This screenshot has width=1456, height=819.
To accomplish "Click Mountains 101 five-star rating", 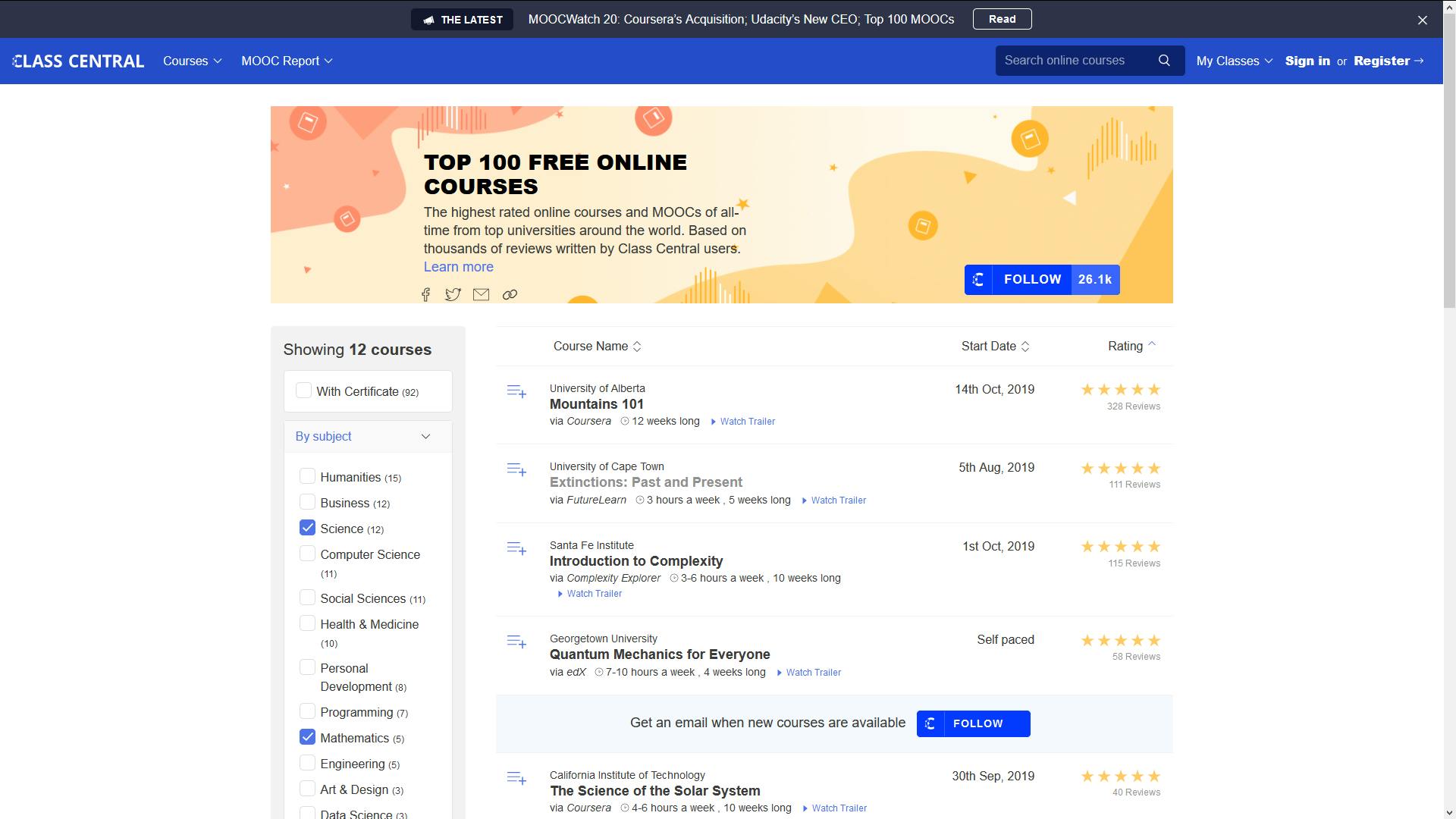I will tap(1120, 390).
